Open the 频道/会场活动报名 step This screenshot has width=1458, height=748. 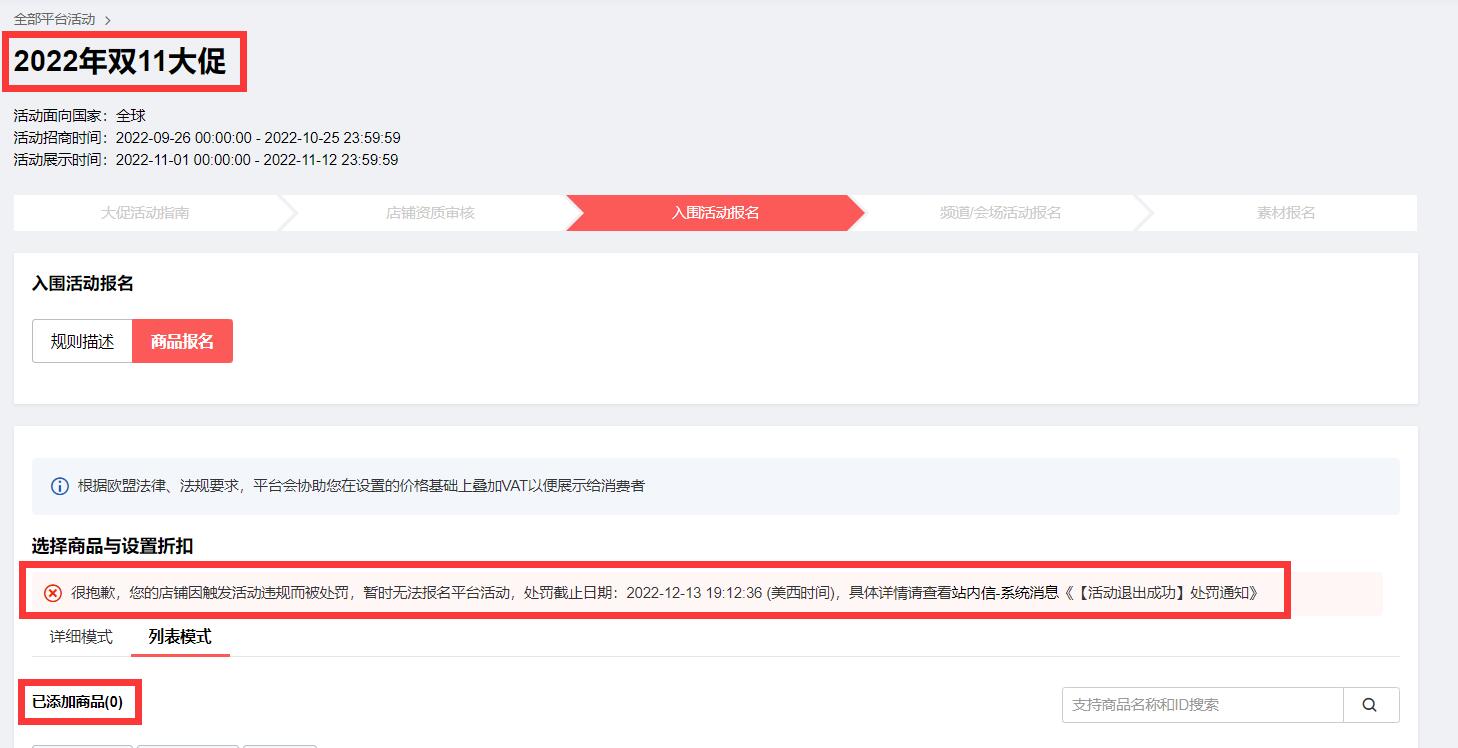1001,212
